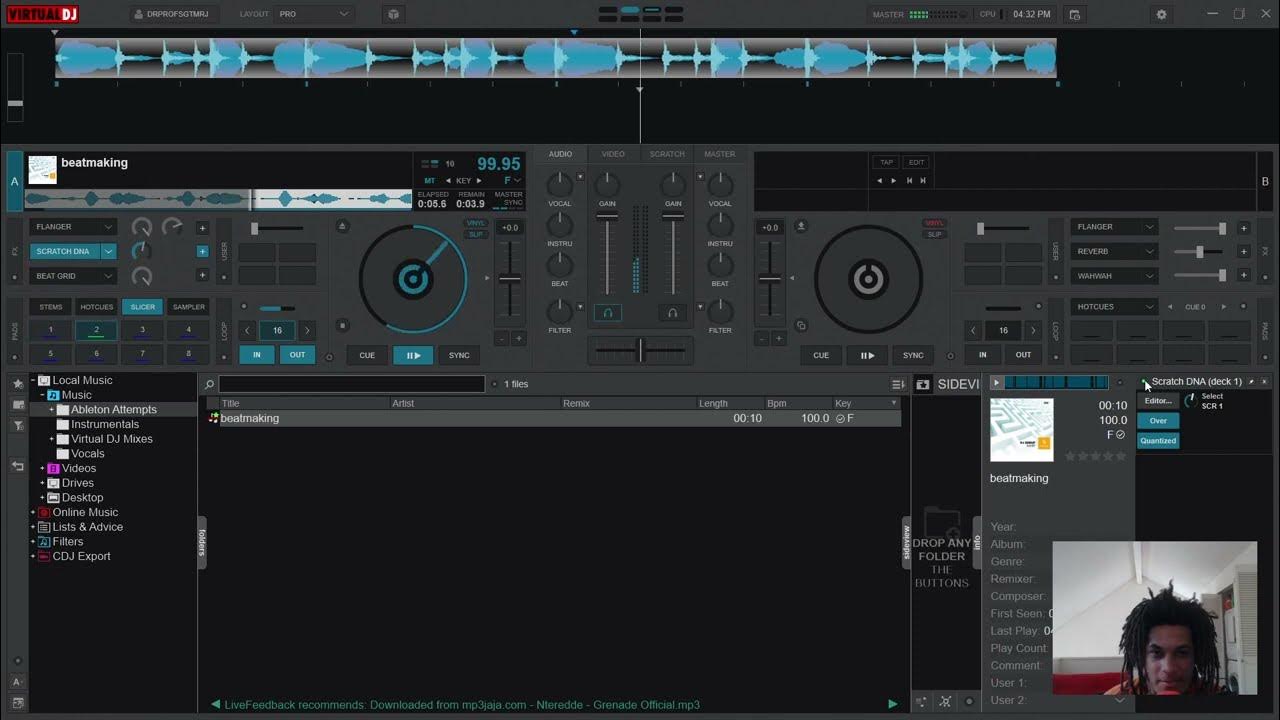Enable SYNC on deck A
1280x720 pixels.
pyautogui.click(x=459, y=355)
